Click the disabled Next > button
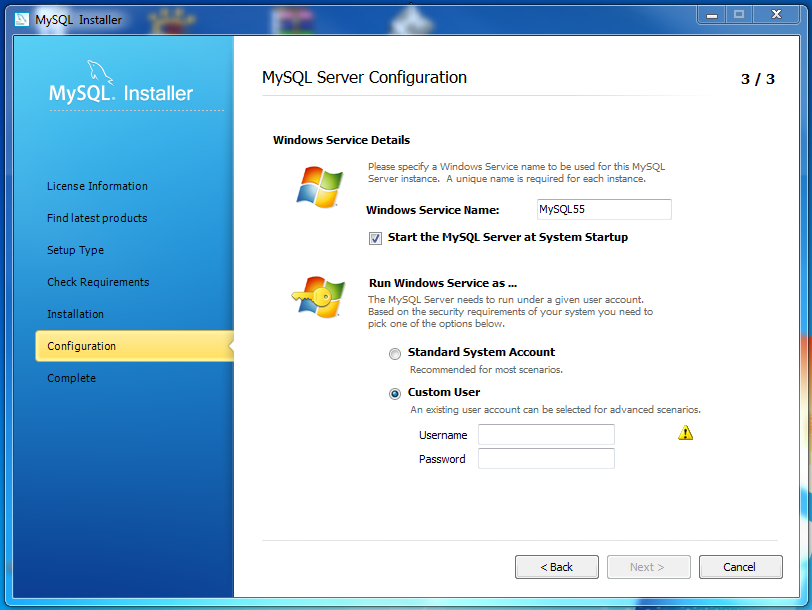The width and height of the screenshot is (812, 610). click(x=648, y=567)
